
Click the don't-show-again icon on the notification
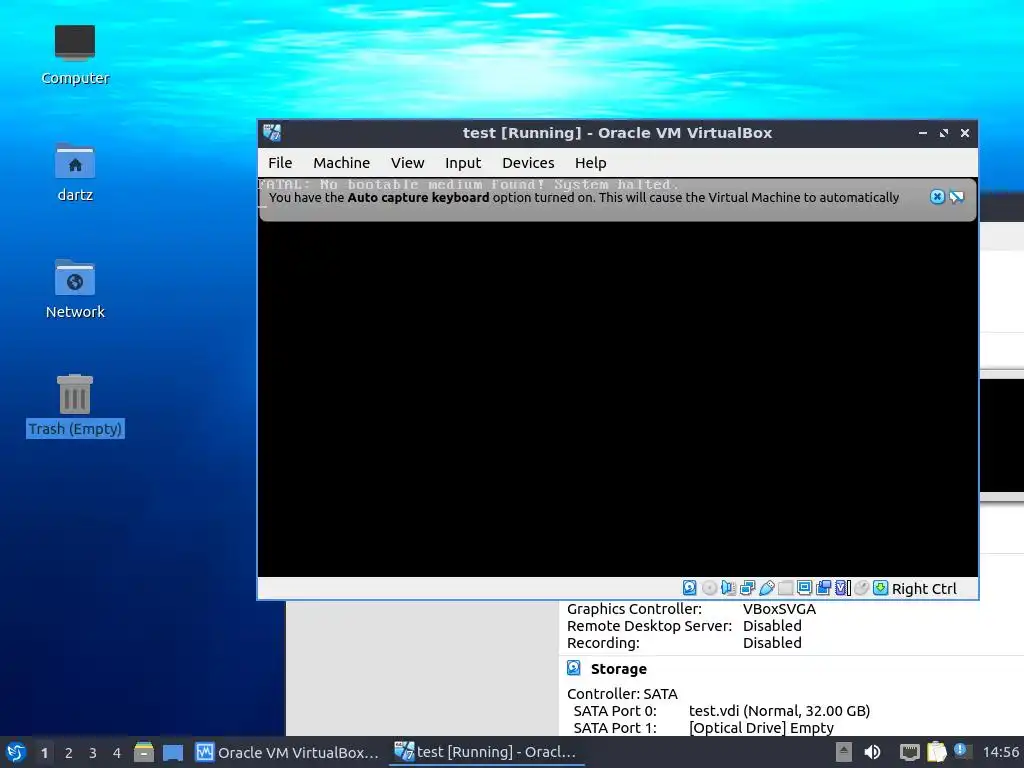957,197
